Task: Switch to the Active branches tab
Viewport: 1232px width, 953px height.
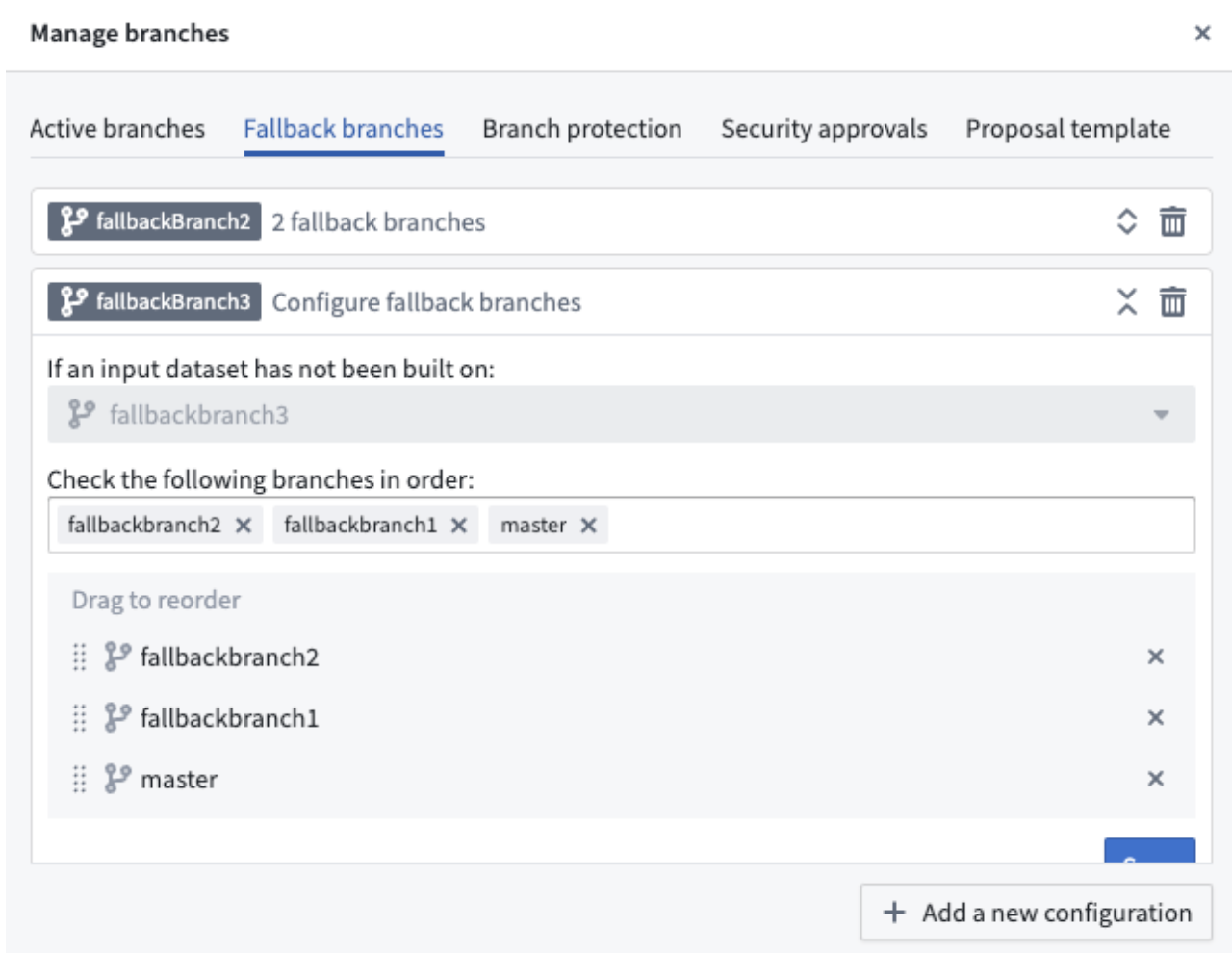Action: [117, 129]
